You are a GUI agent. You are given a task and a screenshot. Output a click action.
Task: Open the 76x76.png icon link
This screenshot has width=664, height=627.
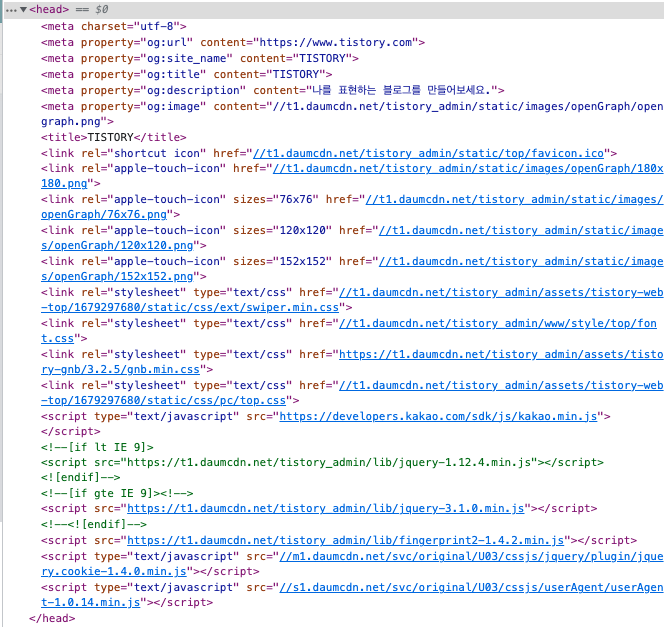(352, 207)
